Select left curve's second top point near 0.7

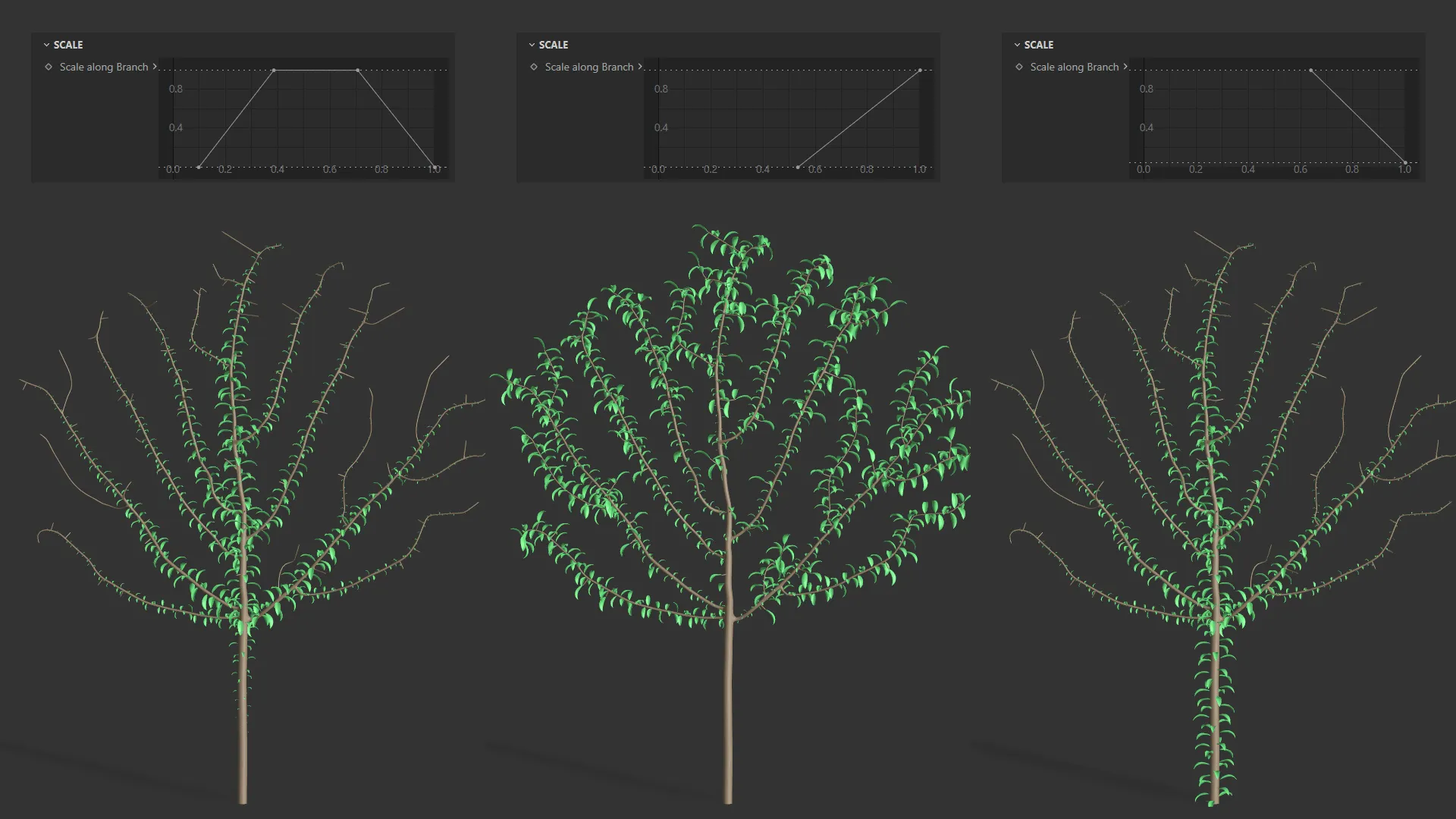pos(358,71)
